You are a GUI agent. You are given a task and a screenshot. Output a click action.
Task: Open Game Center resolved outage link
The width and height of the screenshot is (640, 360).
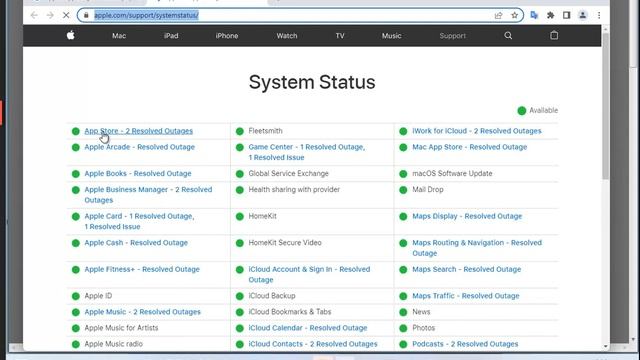[x=307, y=152]
